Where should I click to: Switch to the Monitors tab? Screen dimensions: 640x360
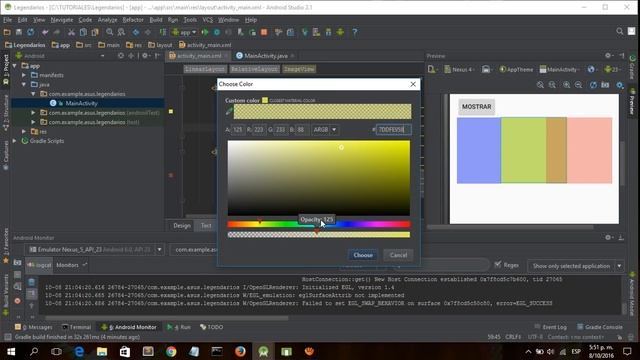tap(67, 265)
